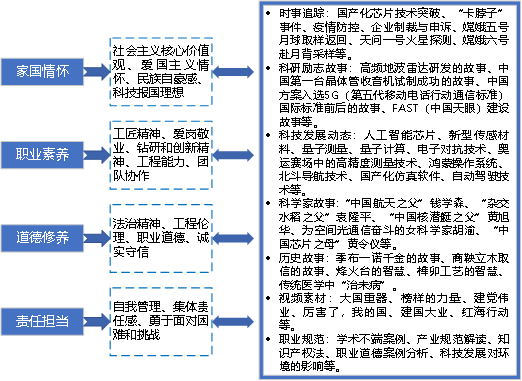
Task: Click the 职业素养 blue box
Action: click(42, 155)
